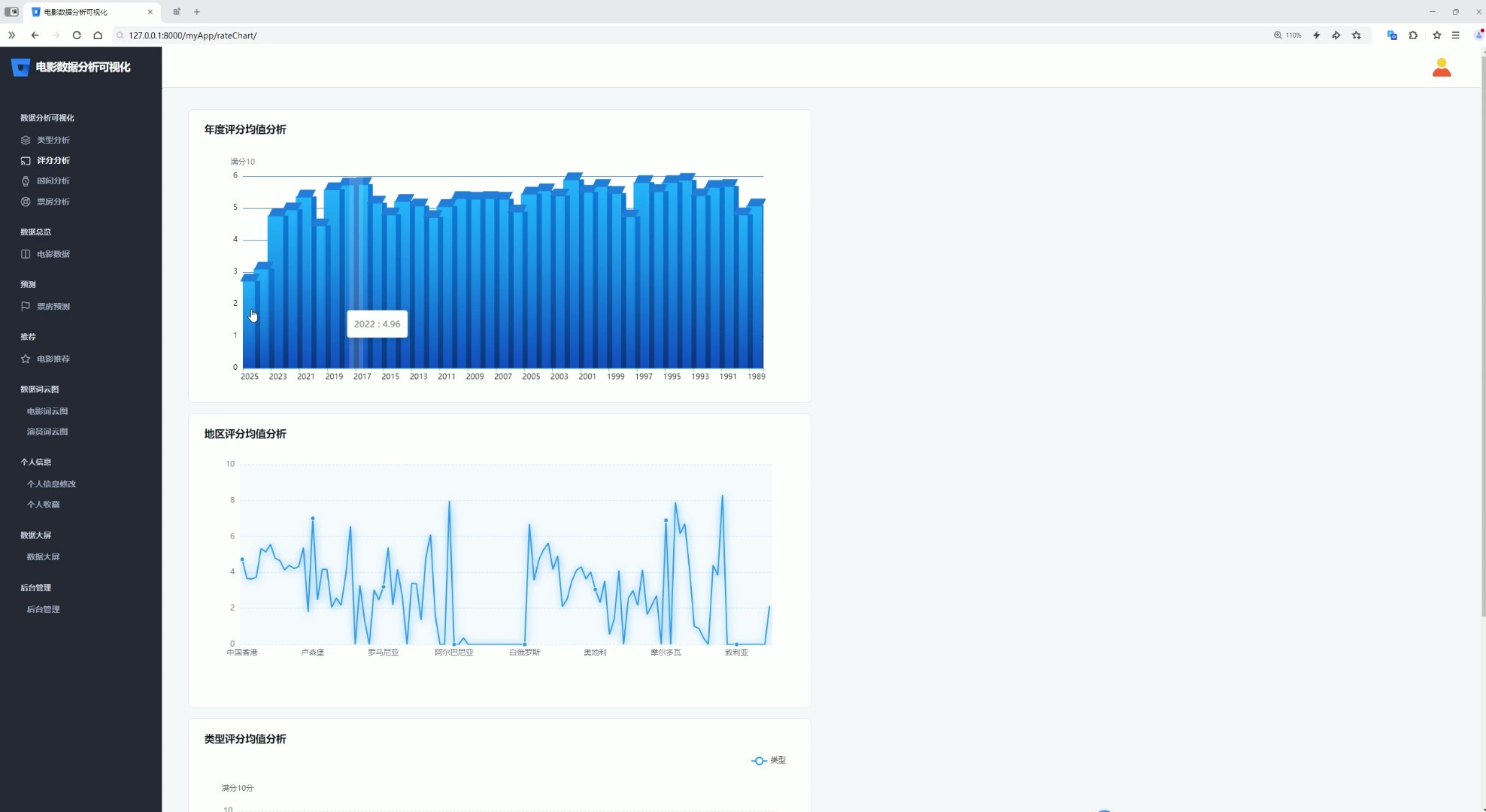
Task: Click the 时间分析 watch icon
Action: [x=26, y=181]
